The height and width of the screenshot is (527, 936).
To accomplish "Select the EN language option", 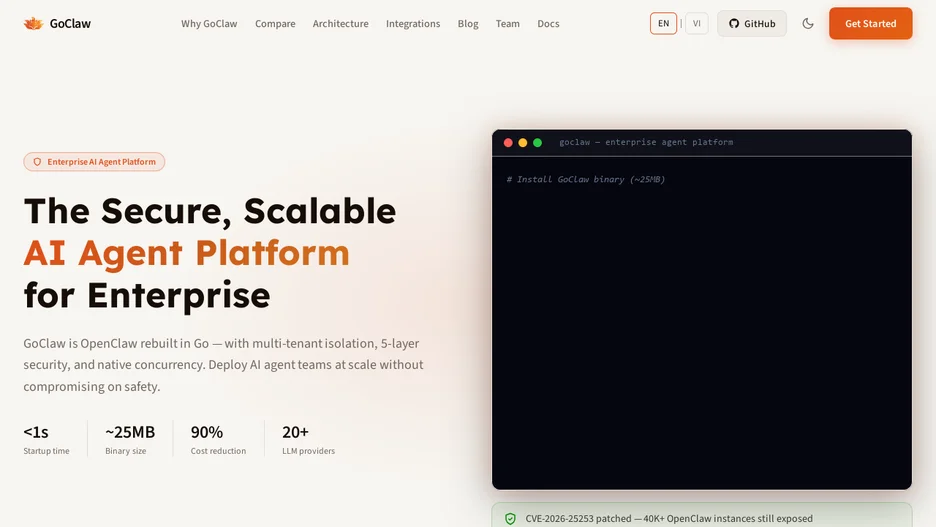I will coord(663,23).
